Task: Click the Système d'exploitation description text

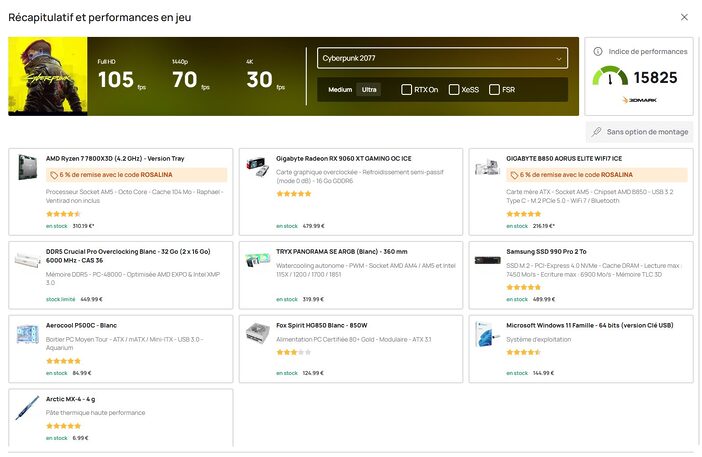Action: pyautogui.click(x=539, y=339)
